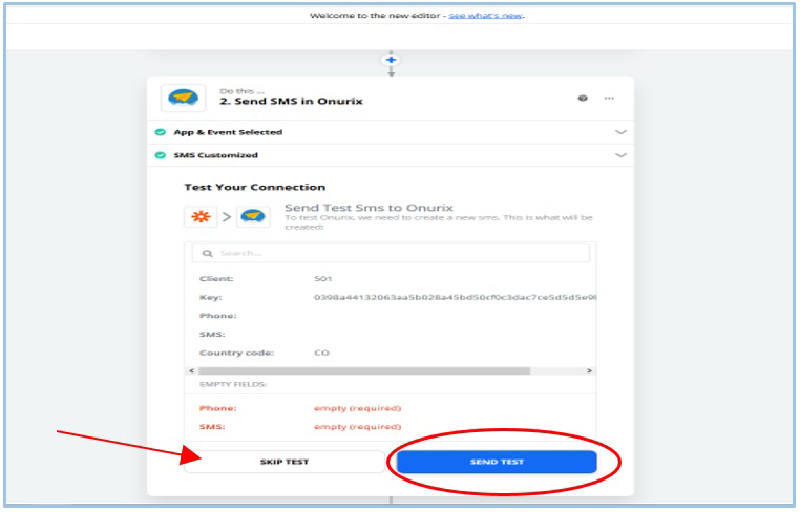
Task: Open the App & Event Selected row
Action: click(390, 132)
